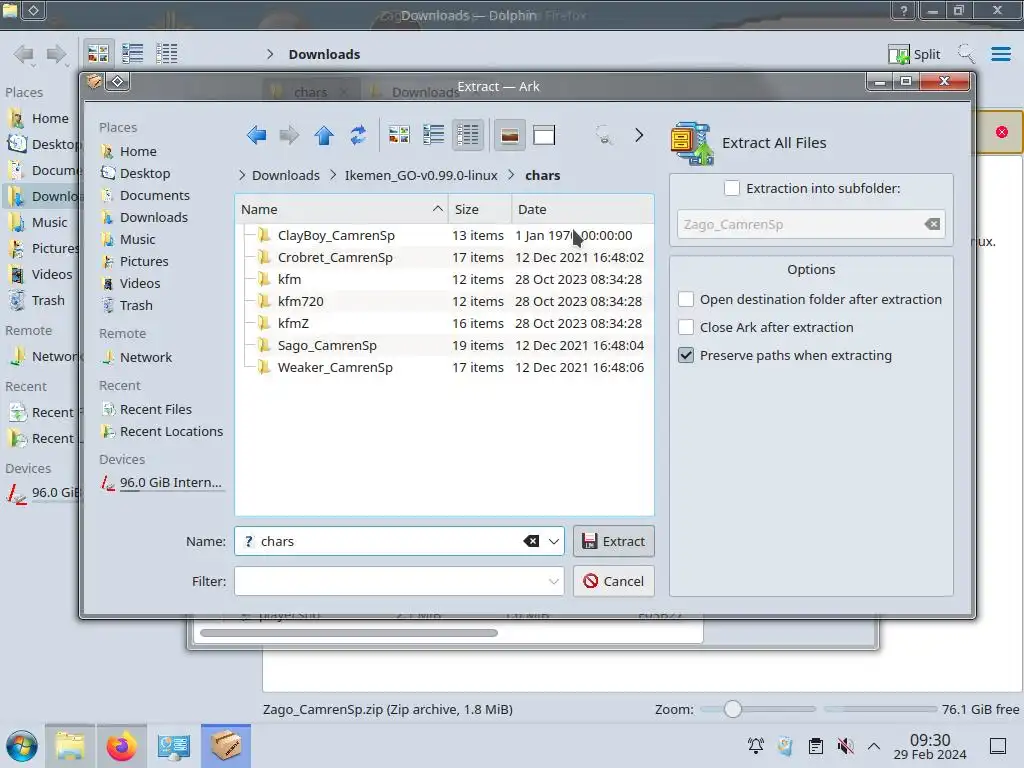Open Network in dialog Places panel
The image size is (1024, 768).
coord(146,357)
